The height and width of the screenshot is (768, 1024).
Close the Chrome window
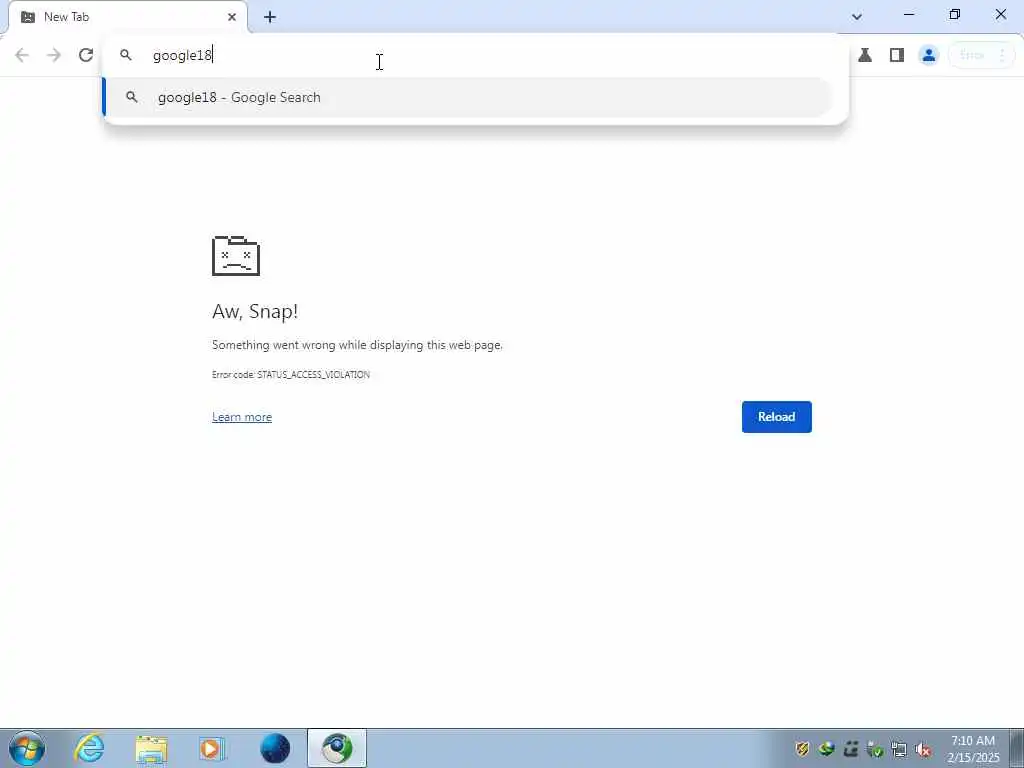[1000, 14]
